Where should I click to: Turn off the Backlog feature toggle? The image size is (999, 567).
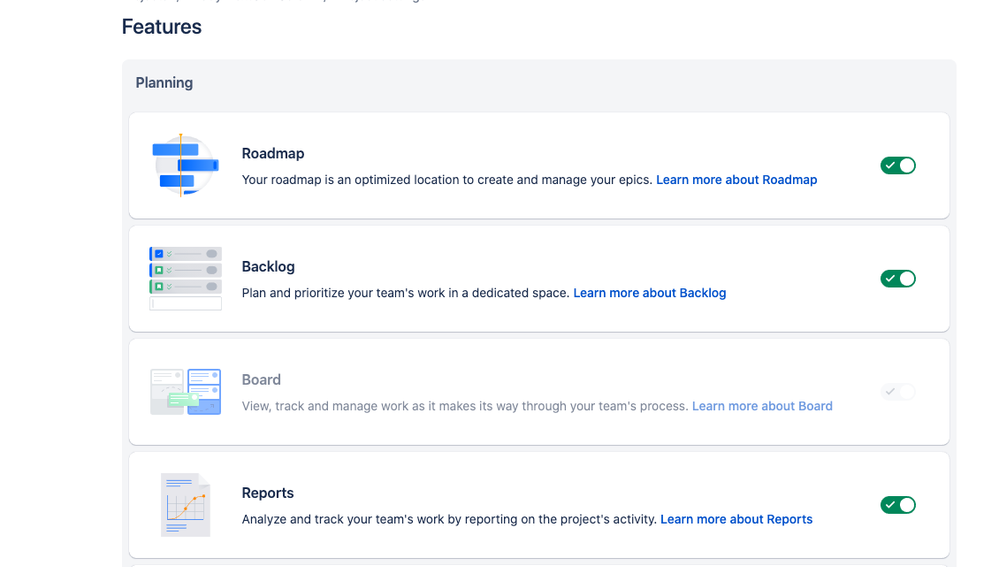pos(898,279)
